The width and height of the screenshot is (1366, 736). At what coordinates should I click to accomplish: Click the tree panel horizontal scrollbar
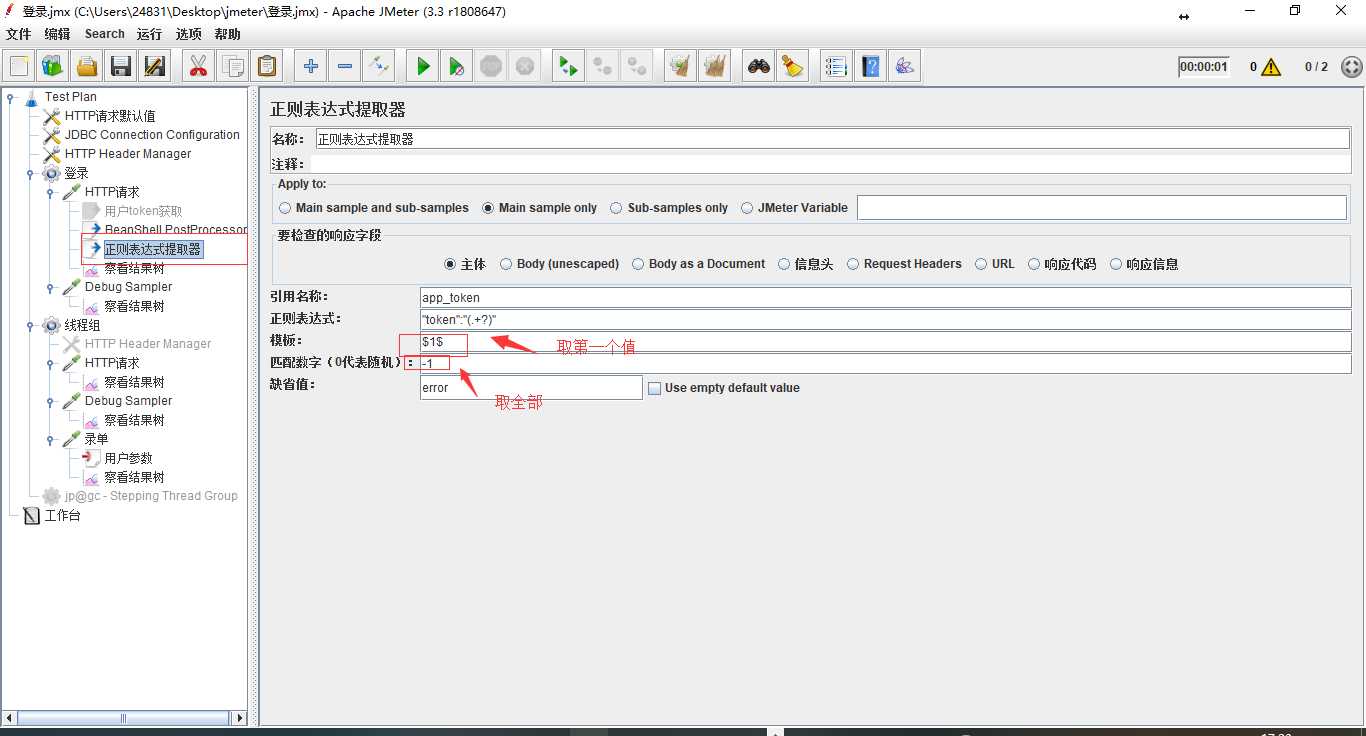coord(124,717)
